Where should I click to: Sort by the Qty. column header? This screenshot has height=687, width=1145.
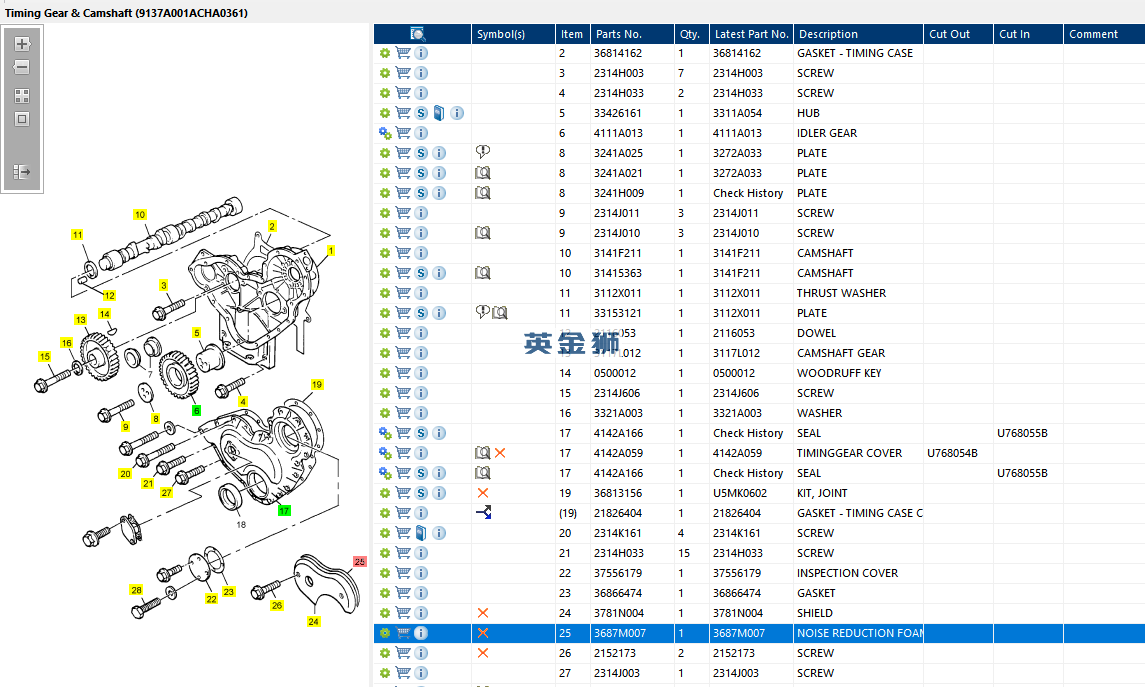[x=692, y=34]
